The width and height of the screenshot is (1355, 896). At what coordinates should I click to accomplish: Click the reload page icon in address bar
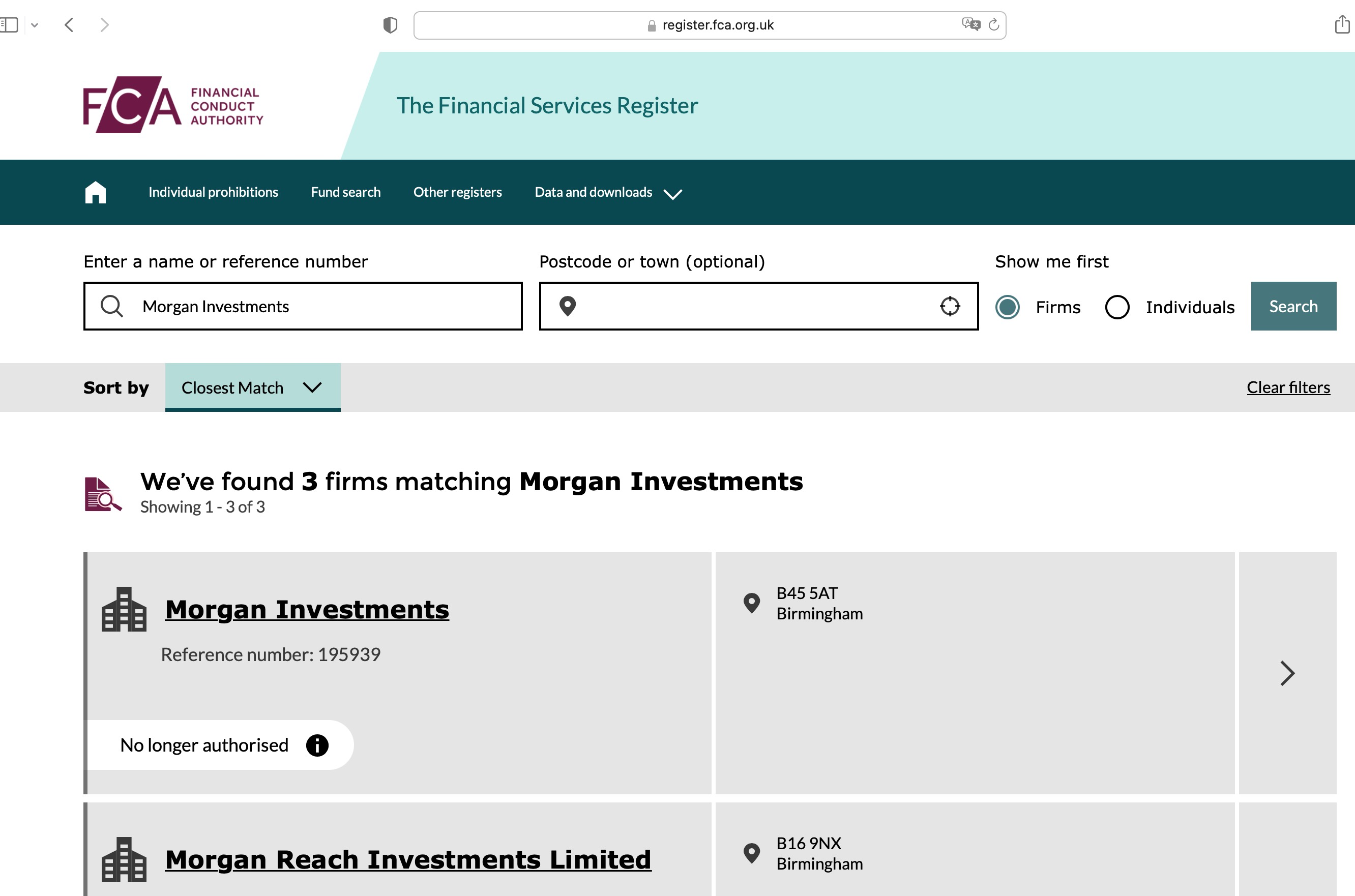[994, 24]
